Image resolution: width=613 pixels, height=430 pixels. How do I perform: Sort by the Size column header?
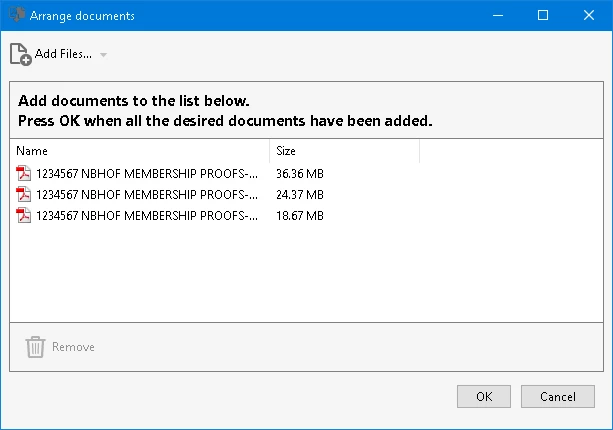click(344, 151)
